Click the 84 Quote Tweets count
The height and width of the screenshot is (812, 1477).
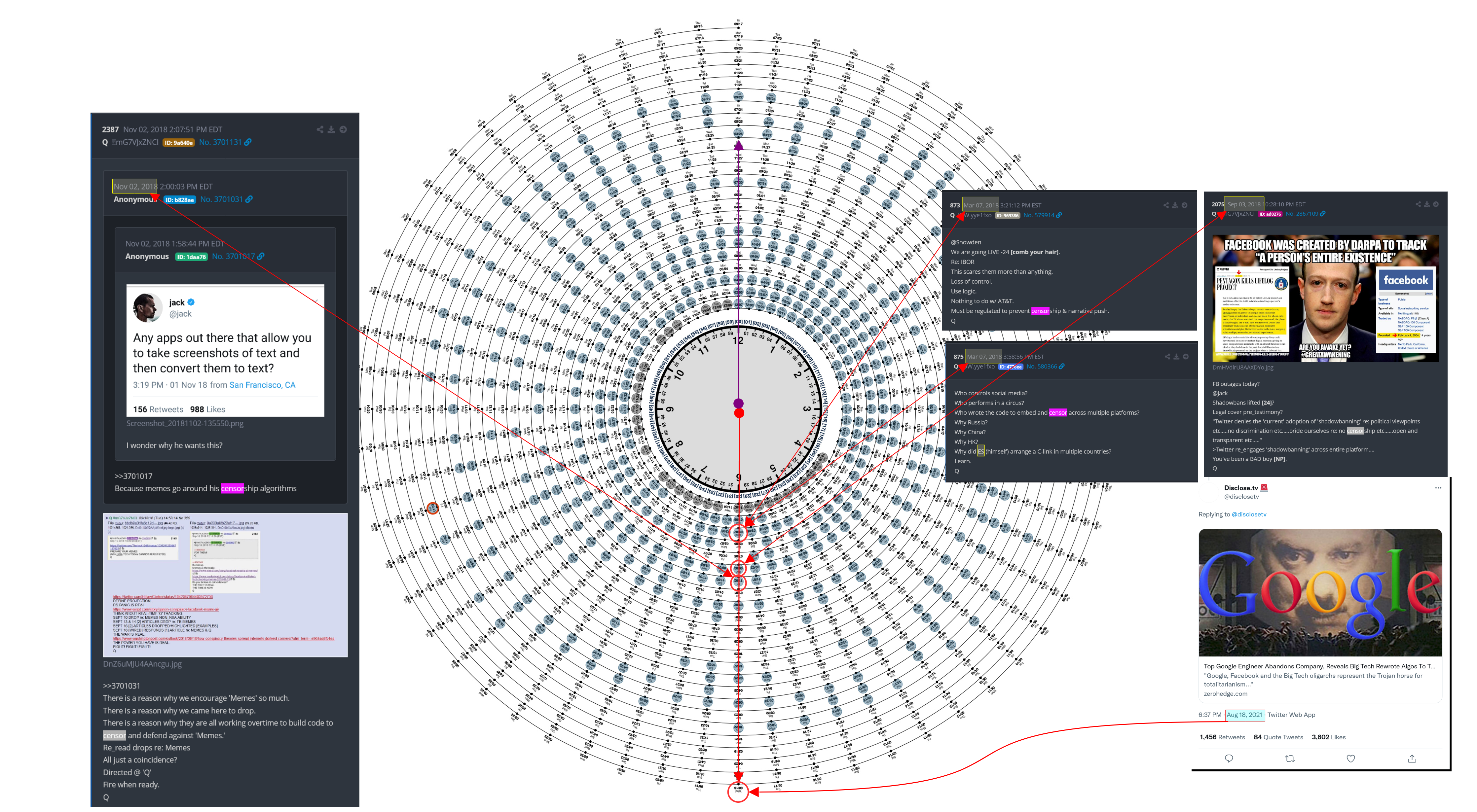pos(1278,737)
